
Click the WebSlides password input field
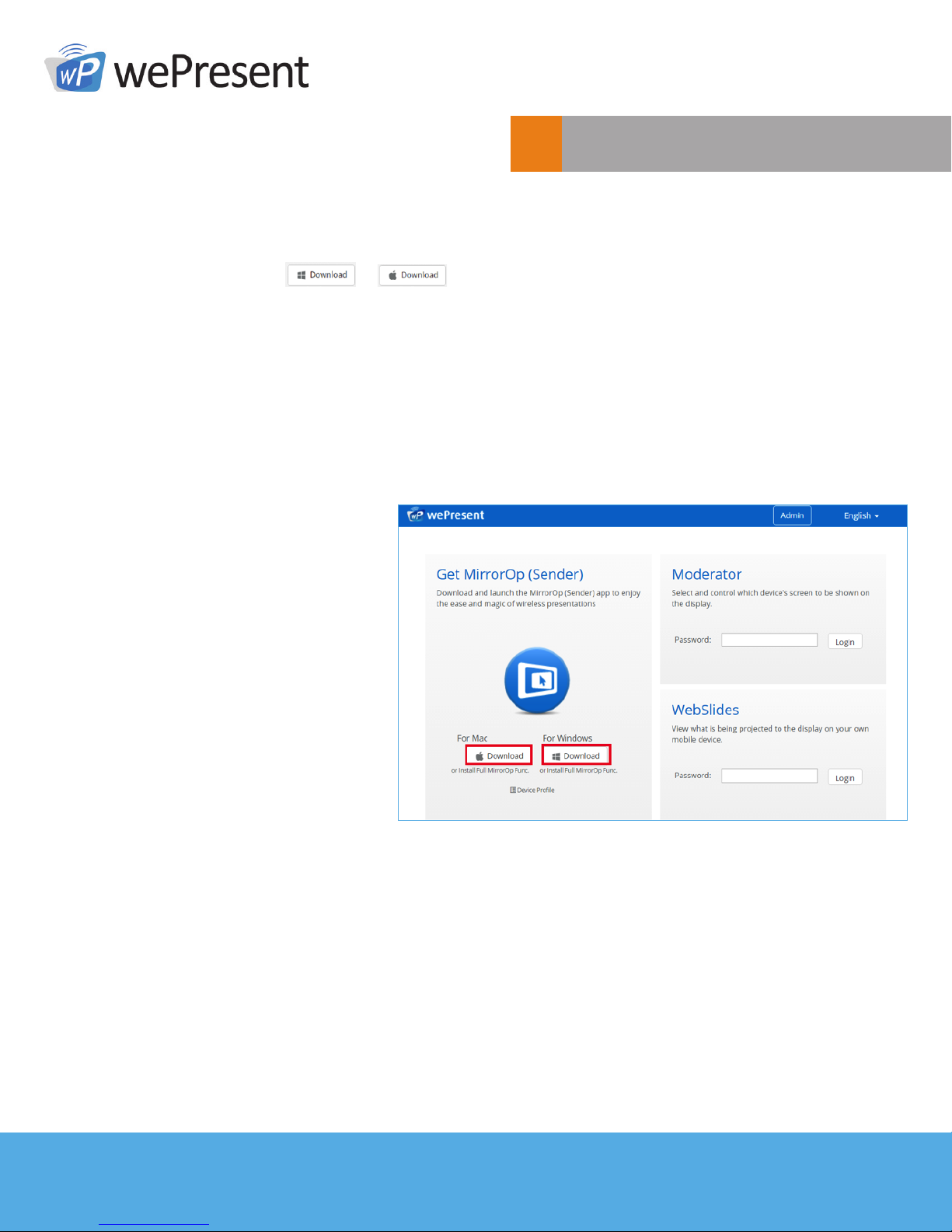[769, 776]
